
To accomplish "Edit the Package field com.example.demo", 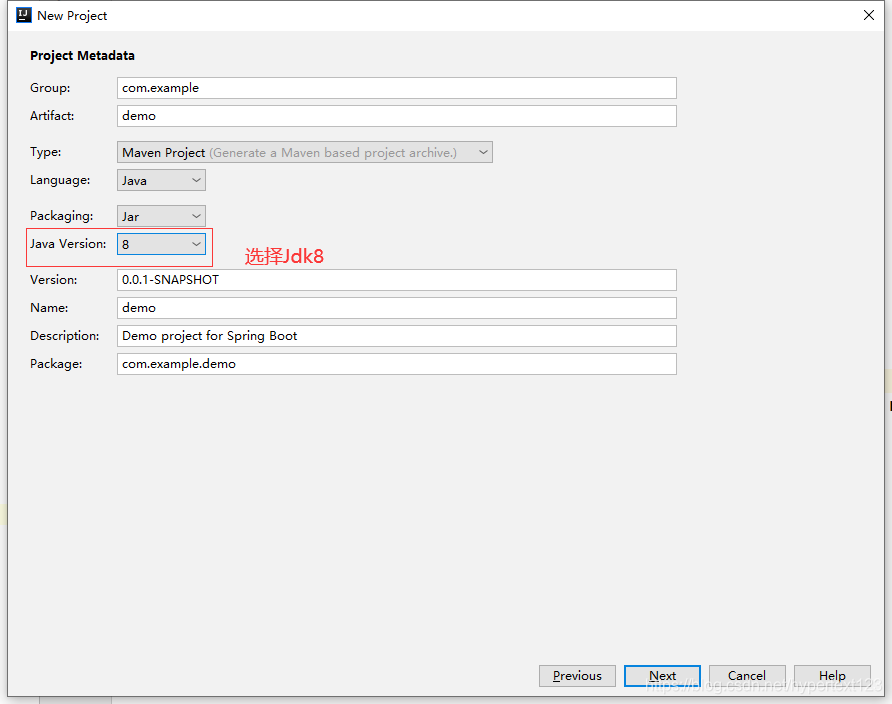I will pyautogui.click(x=397, y=364).
